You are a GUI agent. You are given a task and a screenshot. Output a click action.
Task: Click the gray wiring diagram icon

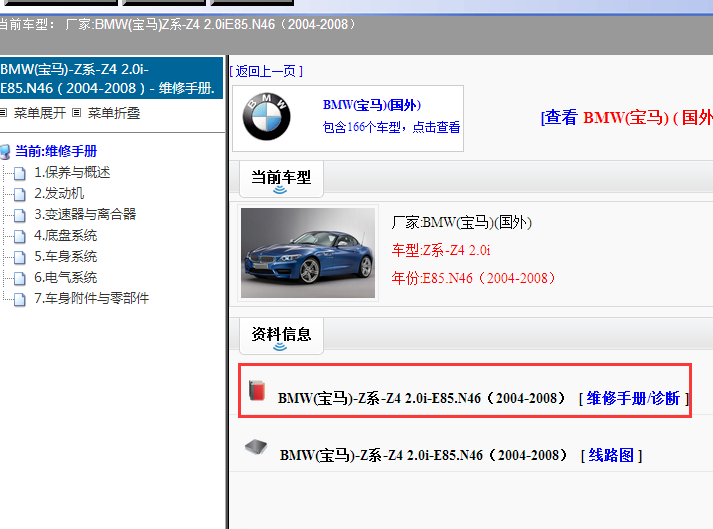click(256, 448)
